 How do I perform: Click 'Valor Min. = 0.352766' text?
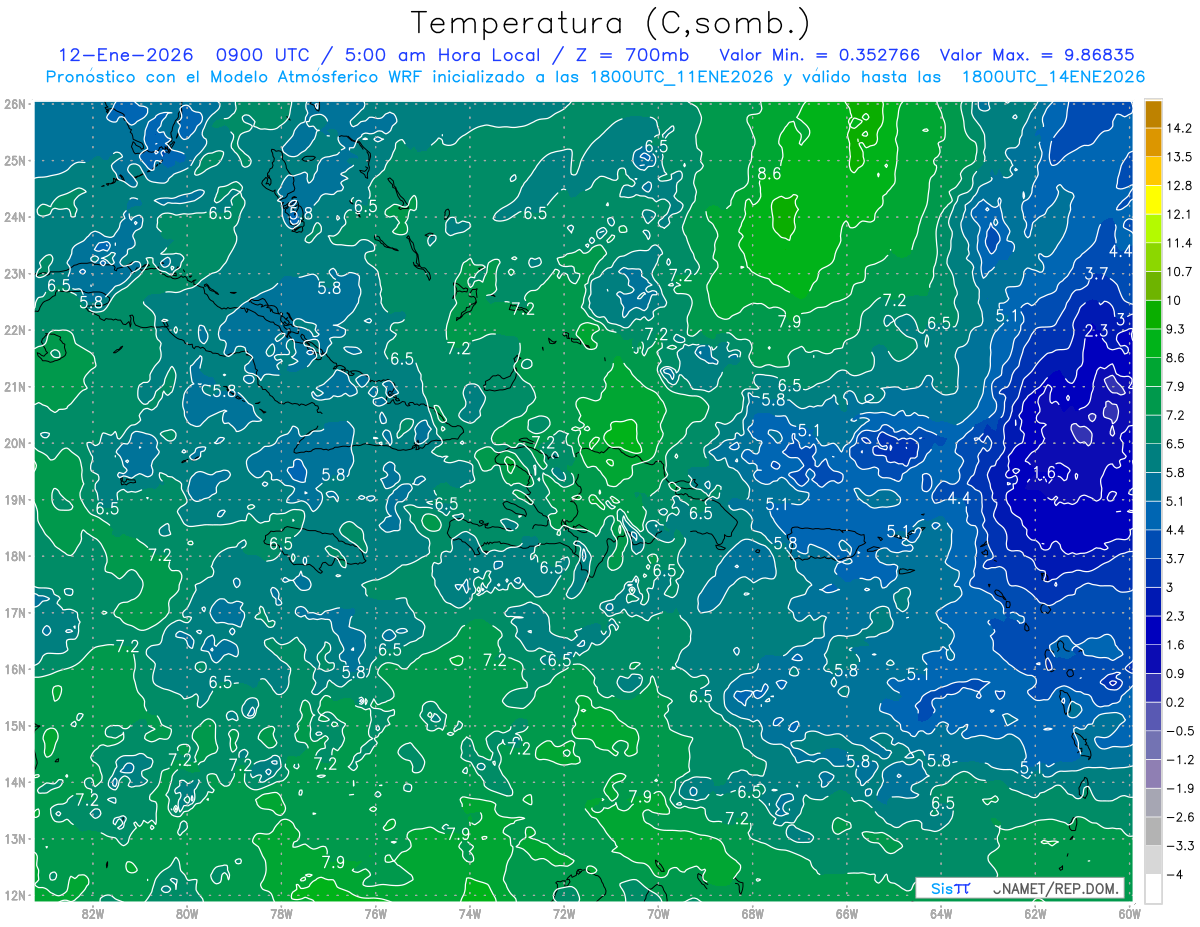coord(820,56)
